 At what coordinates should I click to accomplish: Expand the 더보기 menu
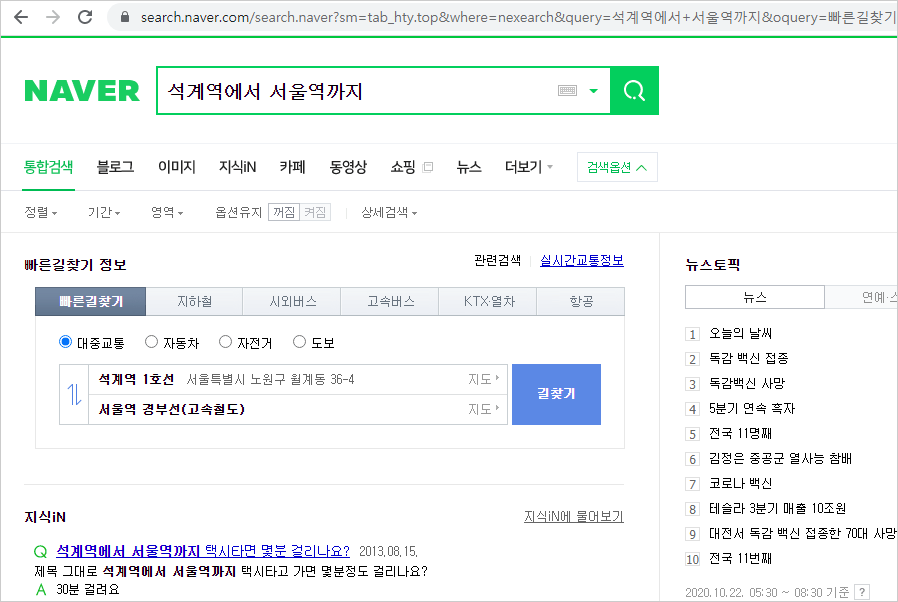tap(528, 167)
